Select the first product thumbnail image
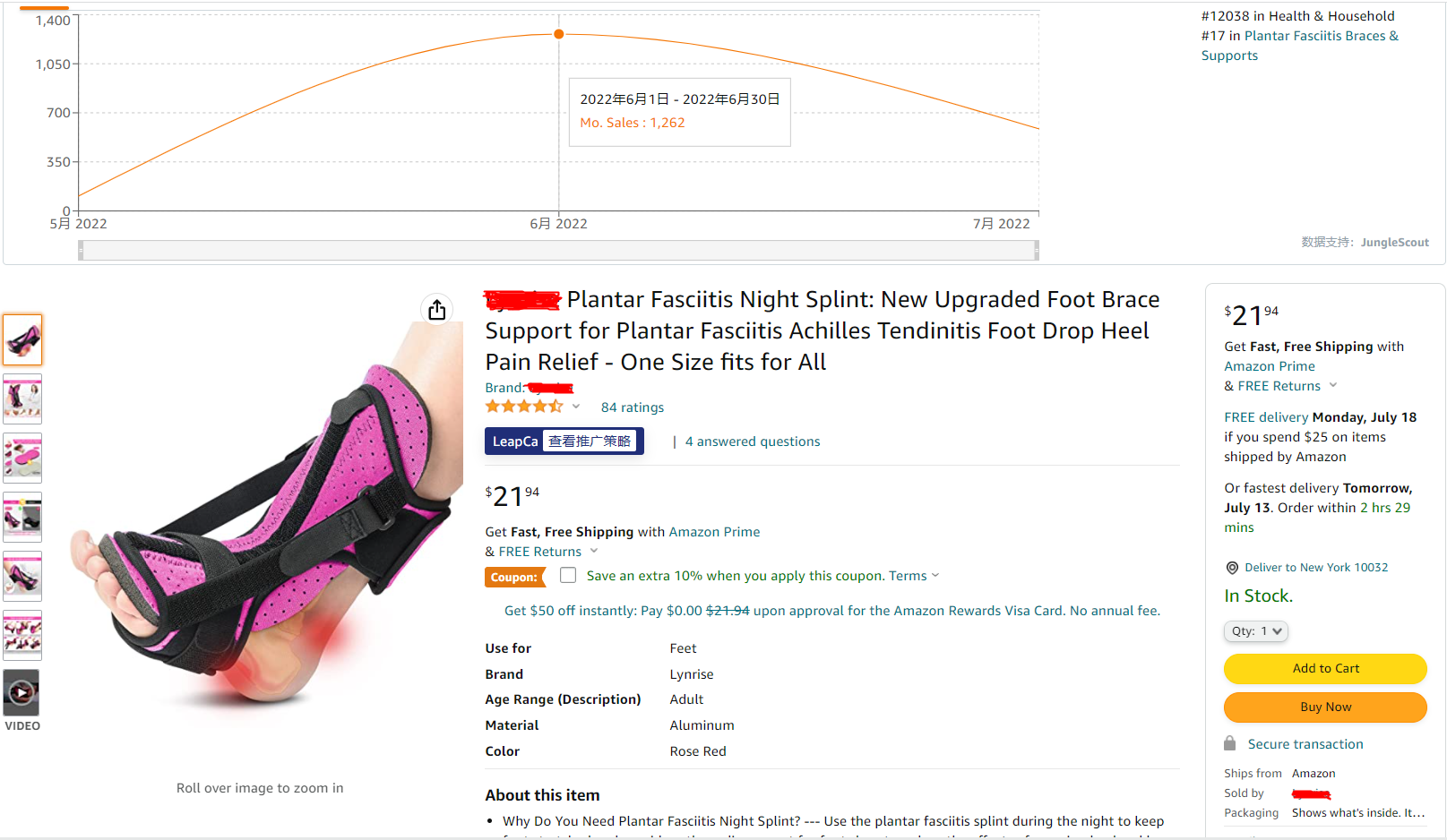 pos(22,339)
